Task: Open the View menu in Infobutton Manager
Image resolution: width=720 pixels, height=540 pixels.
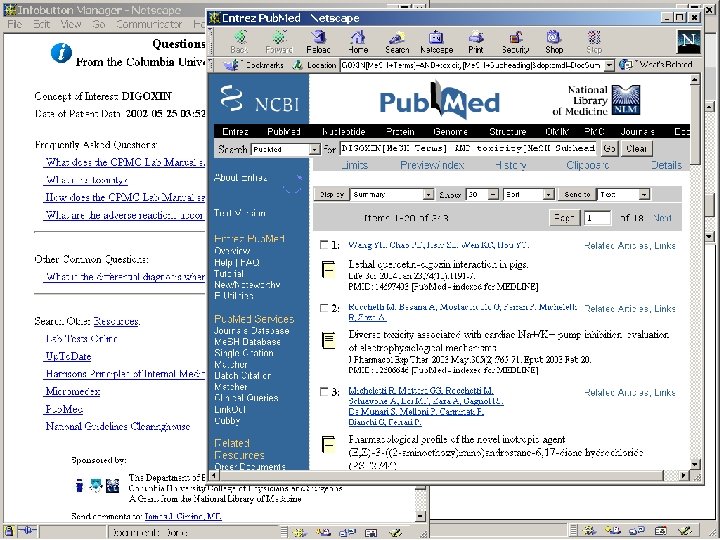Action: point(70,24)
